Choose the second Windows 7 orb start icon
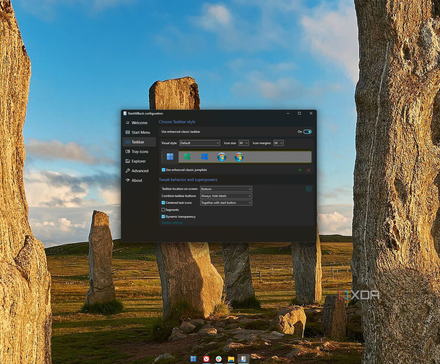This screenshot has width=440, height=364. click(239, 157)
